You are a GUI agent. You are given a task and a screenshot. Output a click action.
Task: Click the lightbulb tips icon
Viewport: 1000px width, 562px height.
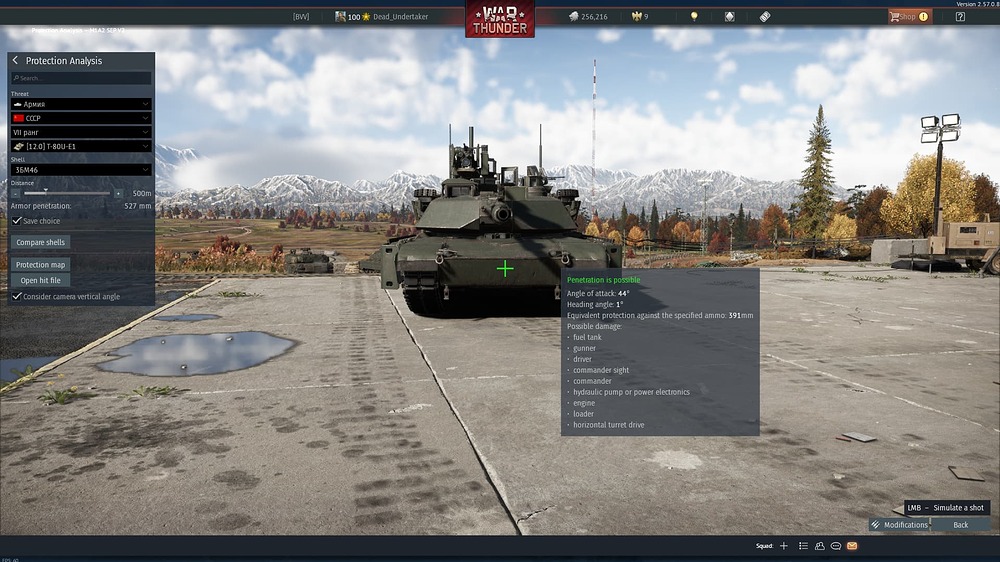point(694,17)
